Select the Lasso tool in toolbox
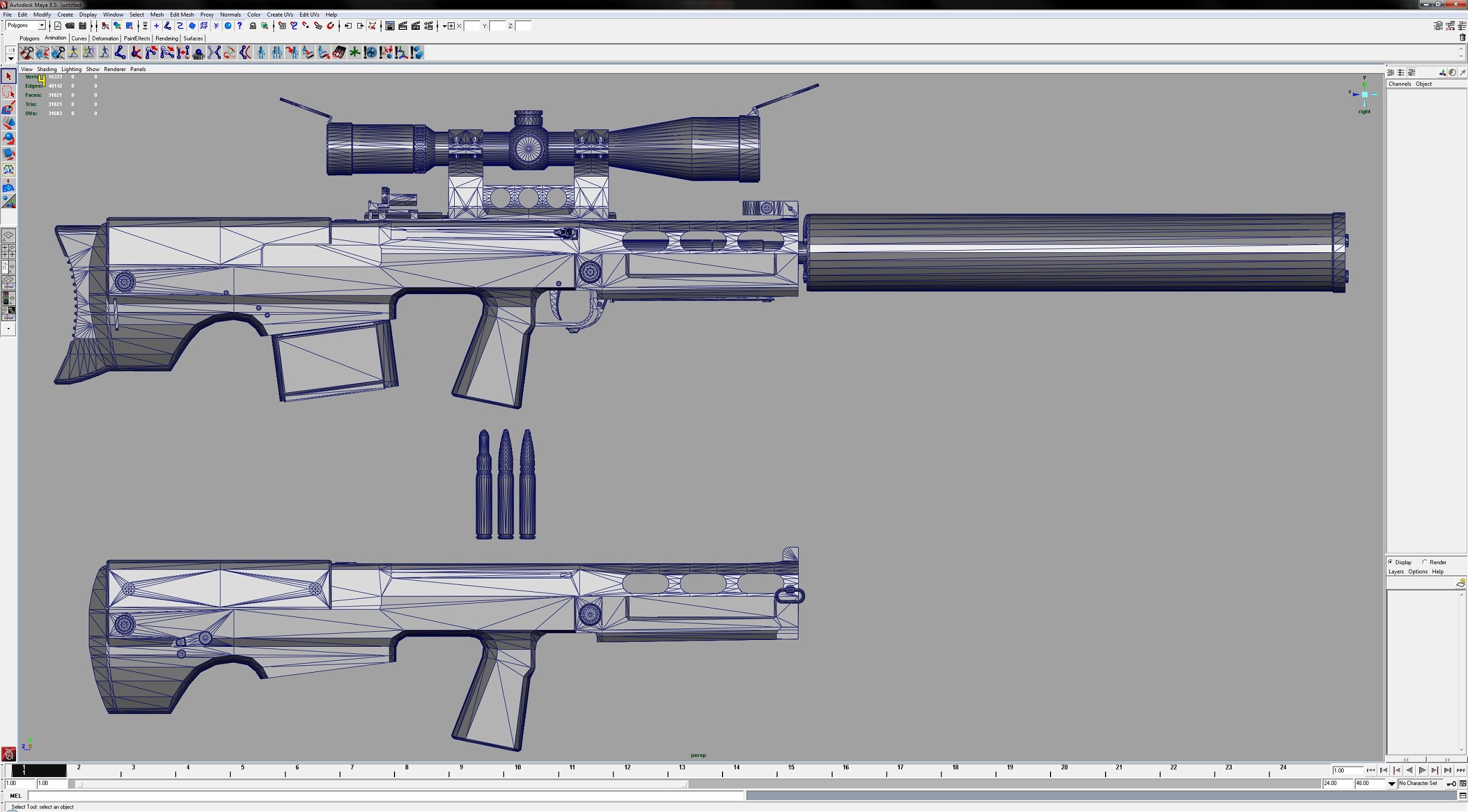1468x812 pixels. coord(9,92)
